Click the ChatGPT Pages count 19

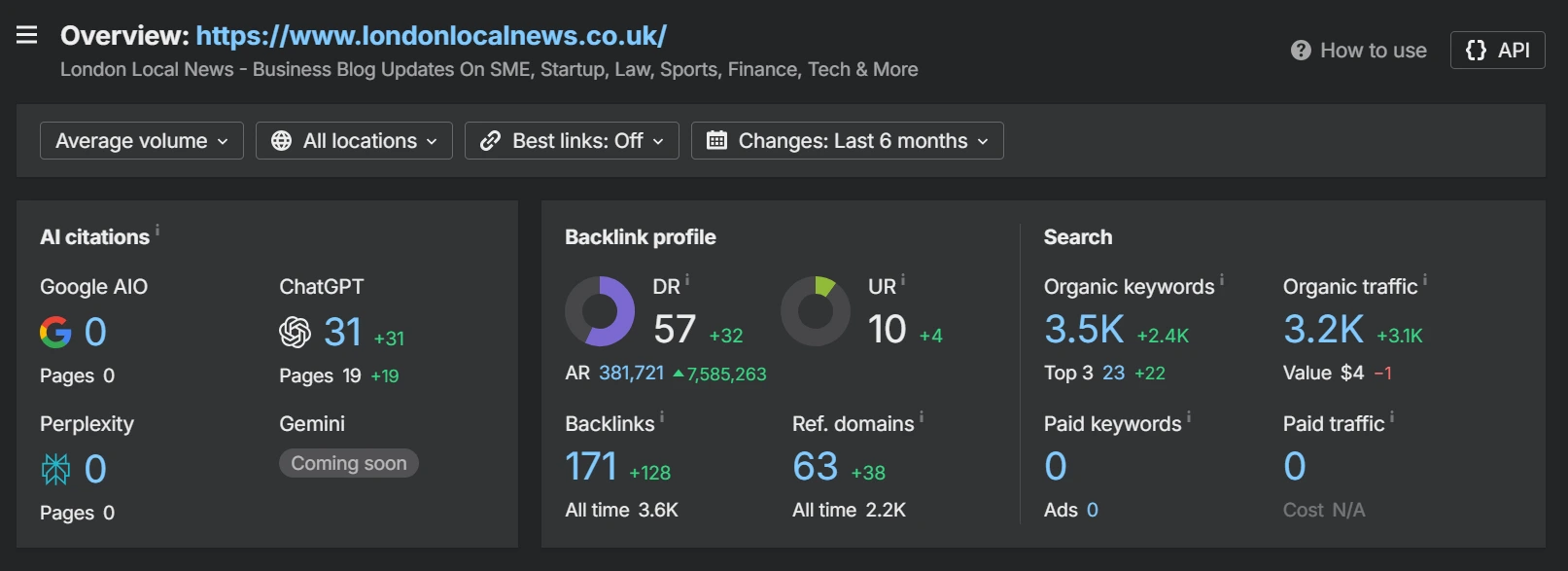click(352, 375)
